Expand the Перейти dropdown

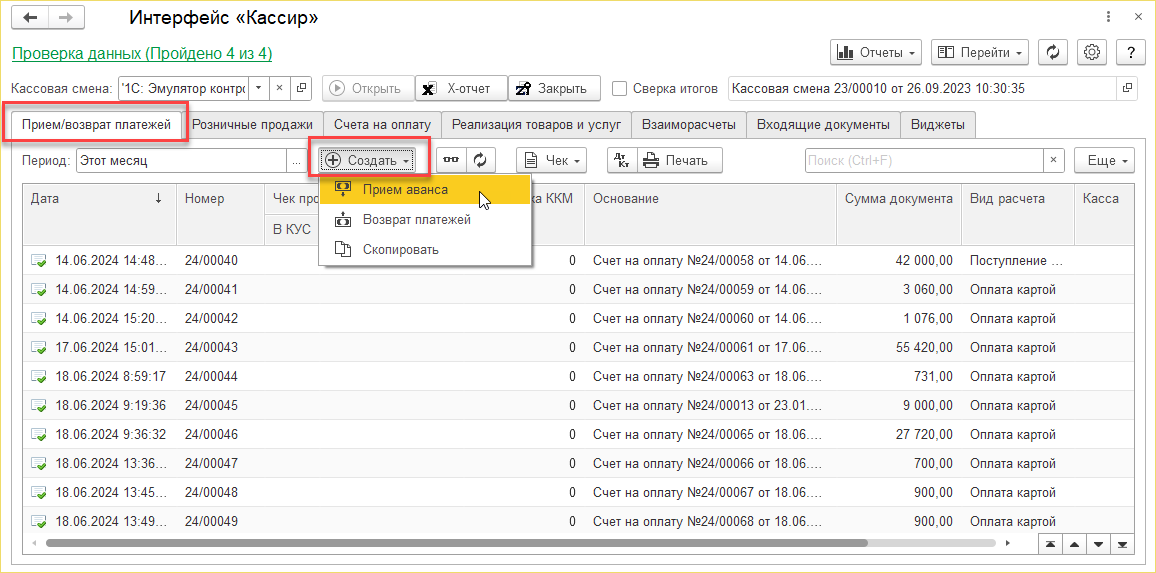[x=979, y=52]
